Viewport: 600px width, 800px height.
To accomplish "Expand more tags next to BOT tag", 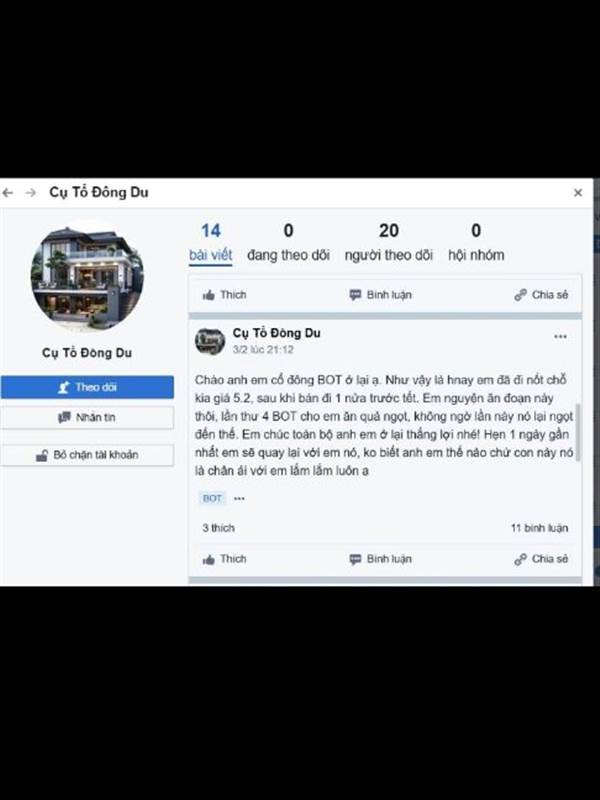I will pos(239,498).
